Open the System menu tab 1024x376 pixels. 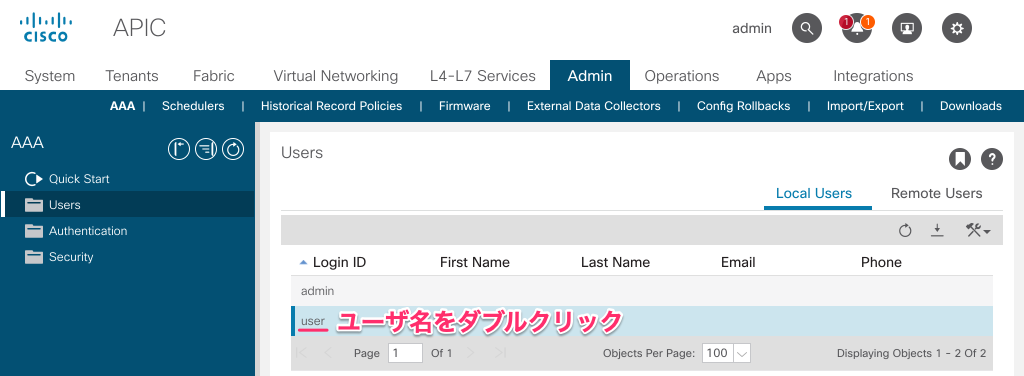[x=50, y=76]
